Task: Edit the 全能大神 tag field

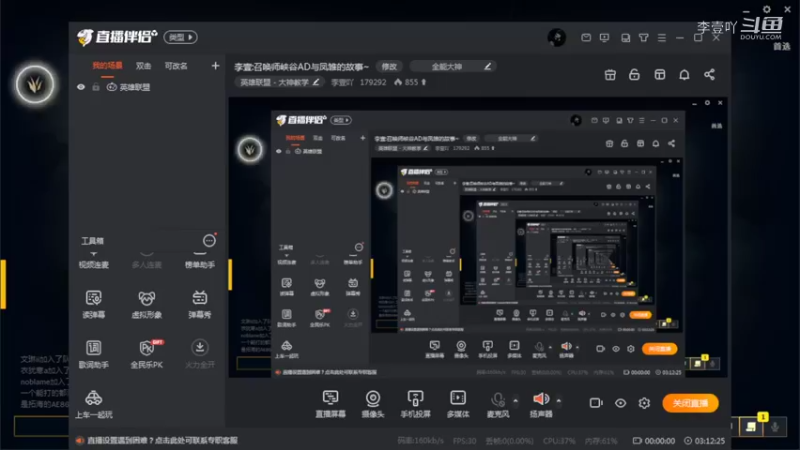Action: (453, 67)
